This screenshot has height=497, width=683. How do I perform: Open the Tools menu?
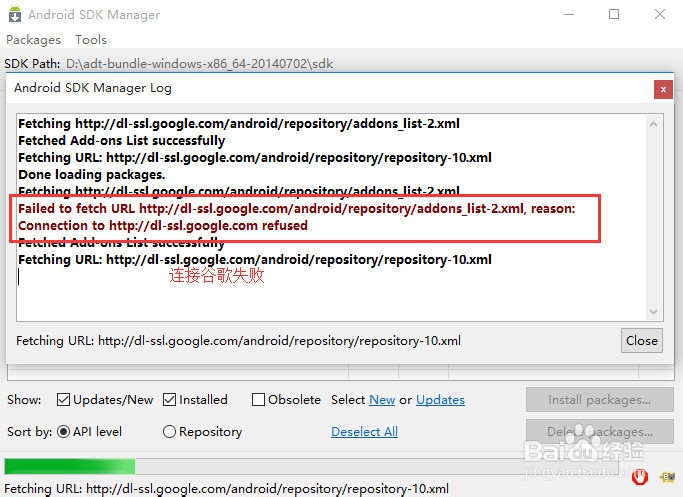91,40
